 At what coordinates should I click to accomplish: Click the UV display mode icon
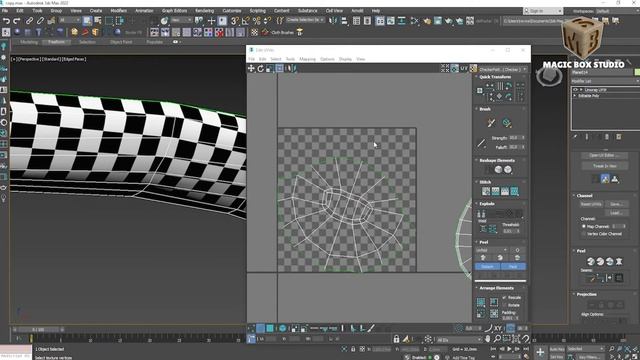click(464, 69)
